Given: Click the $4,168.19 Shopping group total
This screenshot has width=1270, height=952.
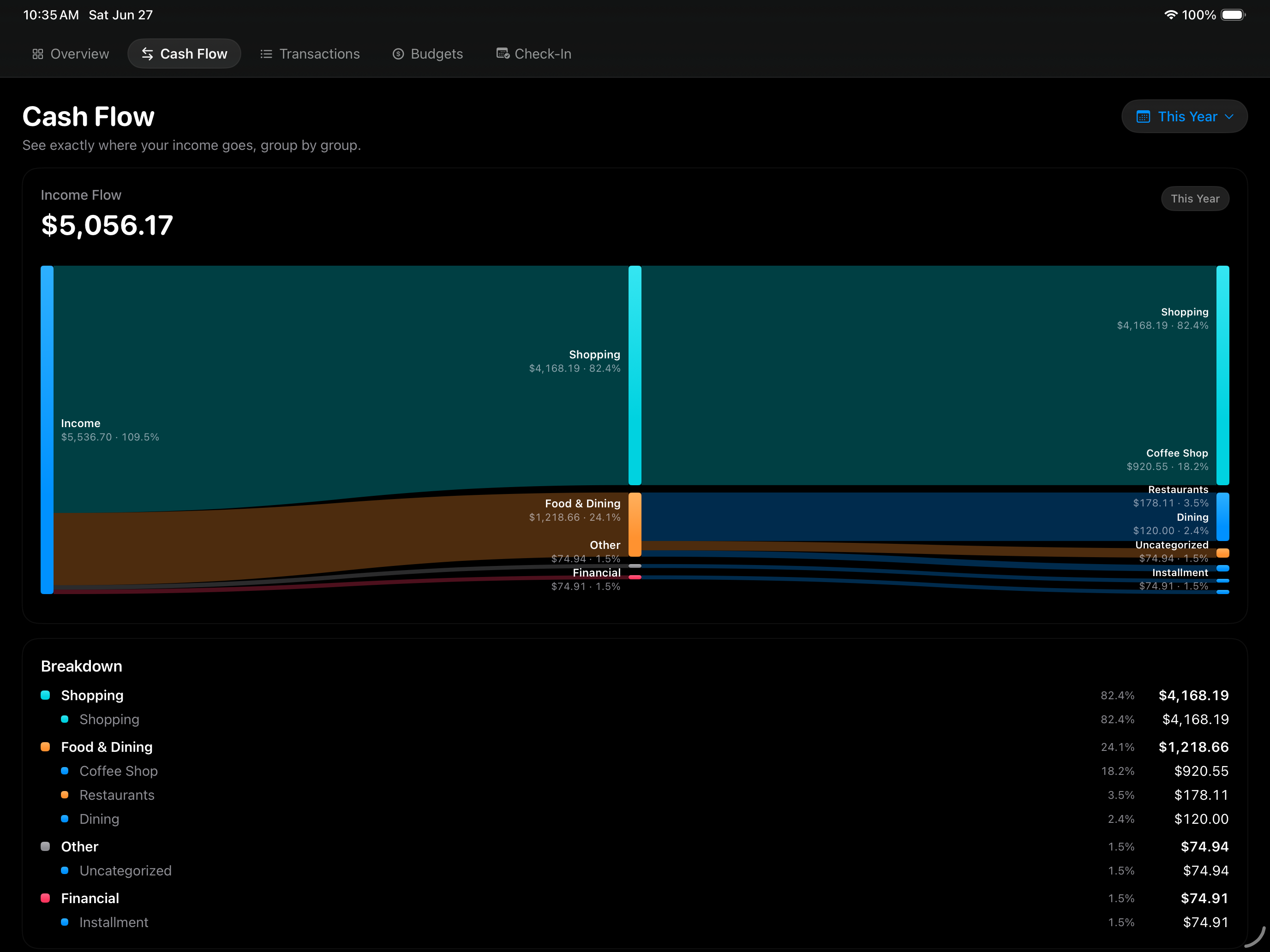Looking at the screenshot, I should [1194, 696].
